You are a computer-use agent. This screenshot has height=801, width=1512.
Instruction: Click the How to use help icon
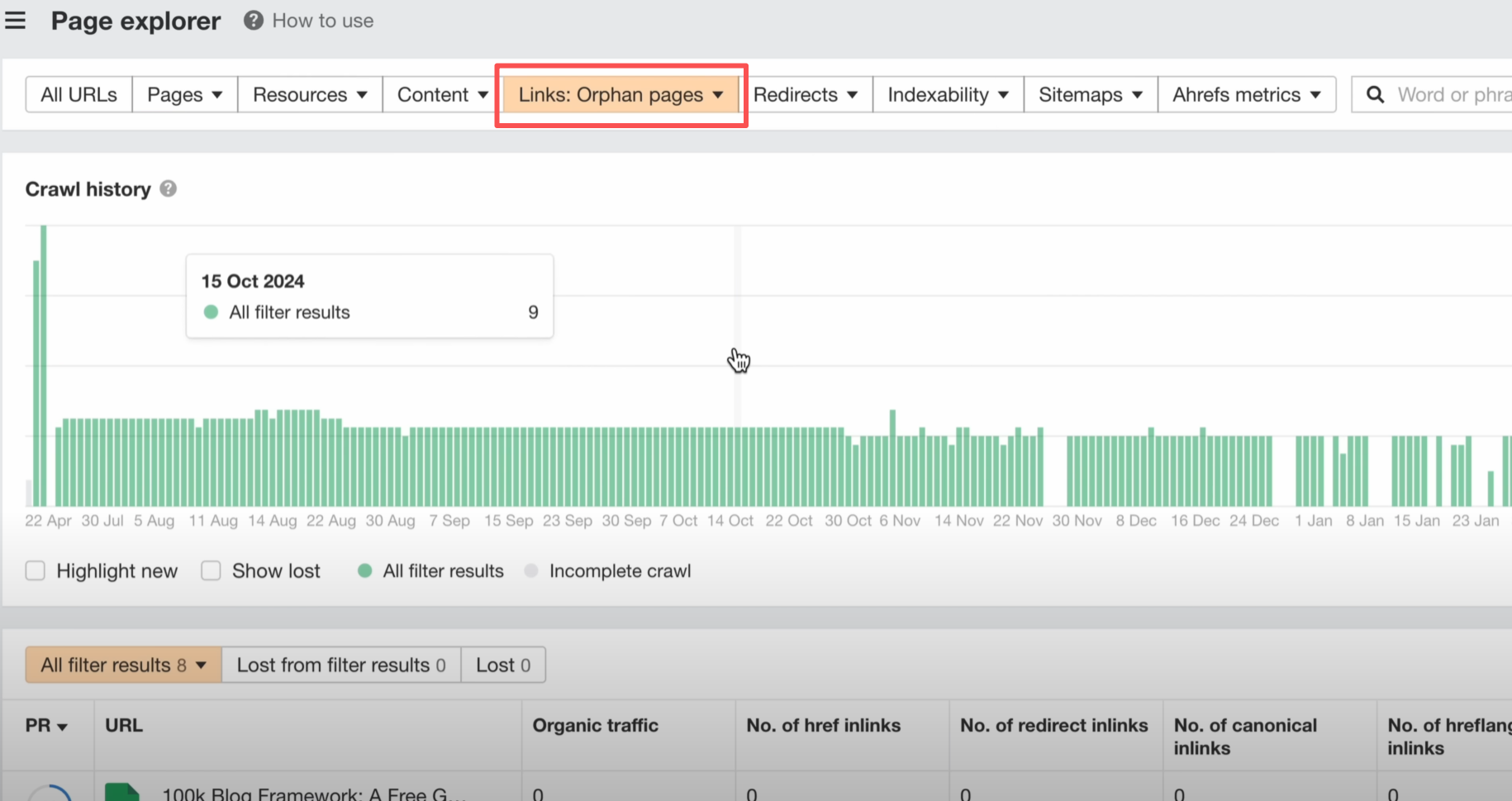pos(253,21)
